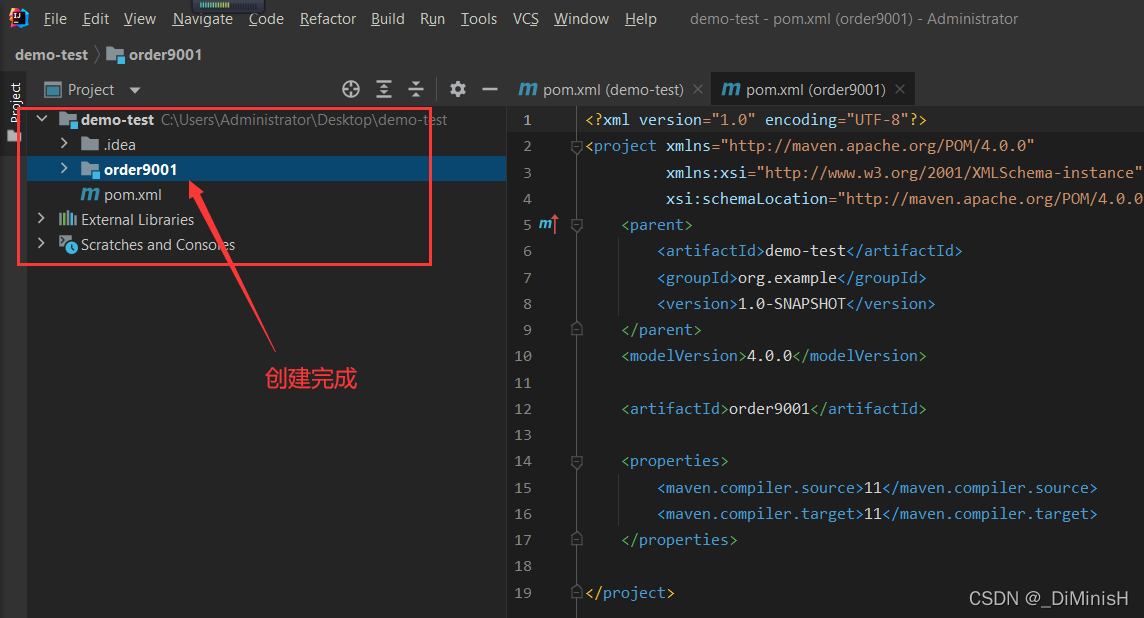
Task: Close the pom.xml (demo-test) tab
Action: click(698, 89)
